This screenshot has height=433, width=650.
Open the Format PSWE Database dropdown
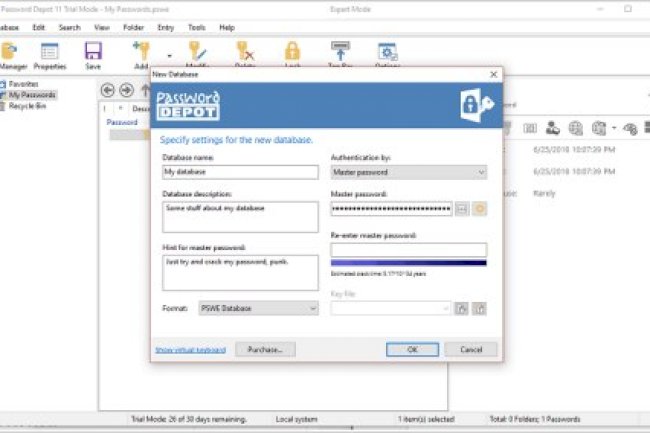click(x=259, y=308)
